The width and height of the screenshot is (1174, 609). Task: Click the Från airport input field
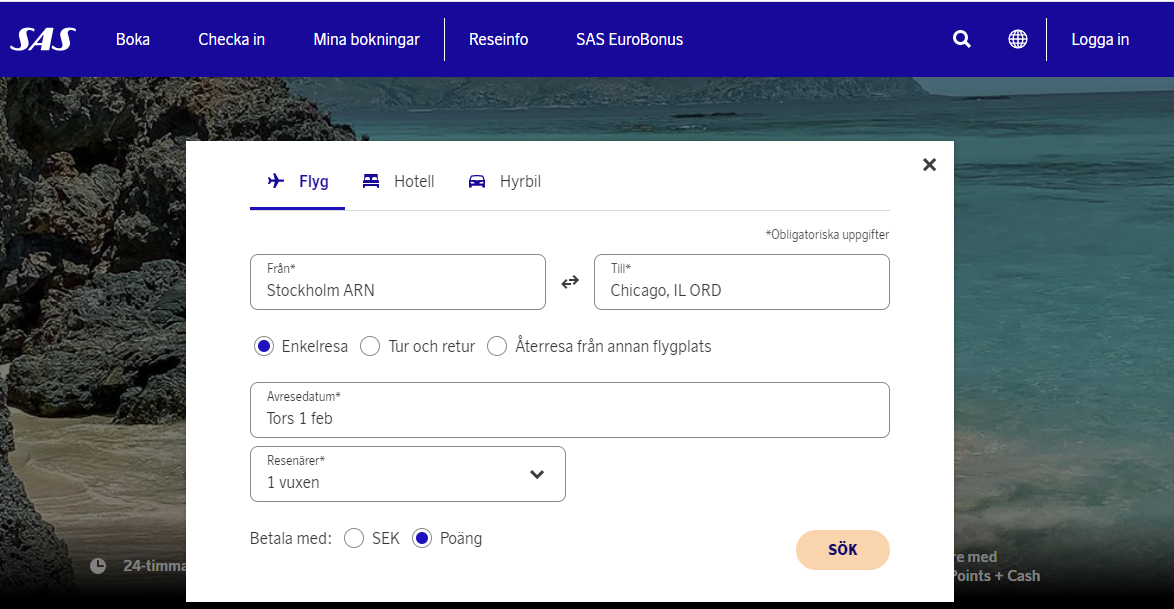[397, 282]
